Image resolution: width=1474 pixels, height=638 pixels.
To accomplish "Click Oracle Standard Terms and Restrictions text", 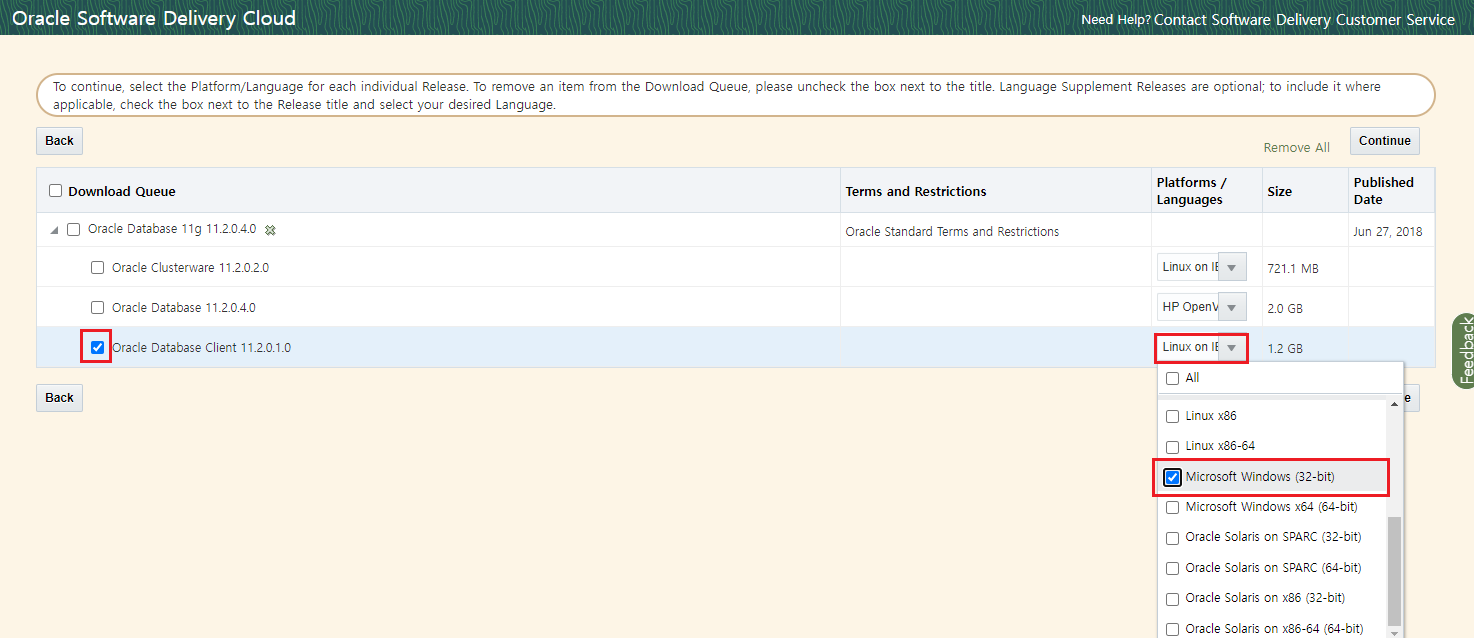I will point(952,231).
